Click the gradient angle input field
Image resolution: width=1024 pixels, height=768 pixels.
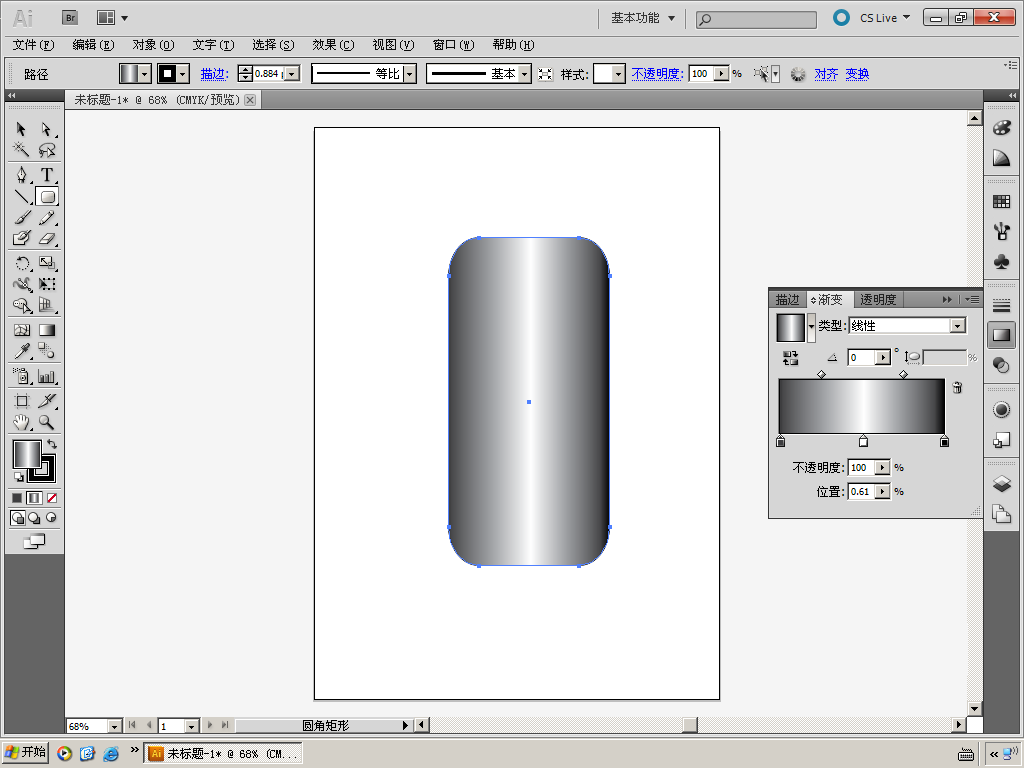[860, 357]
